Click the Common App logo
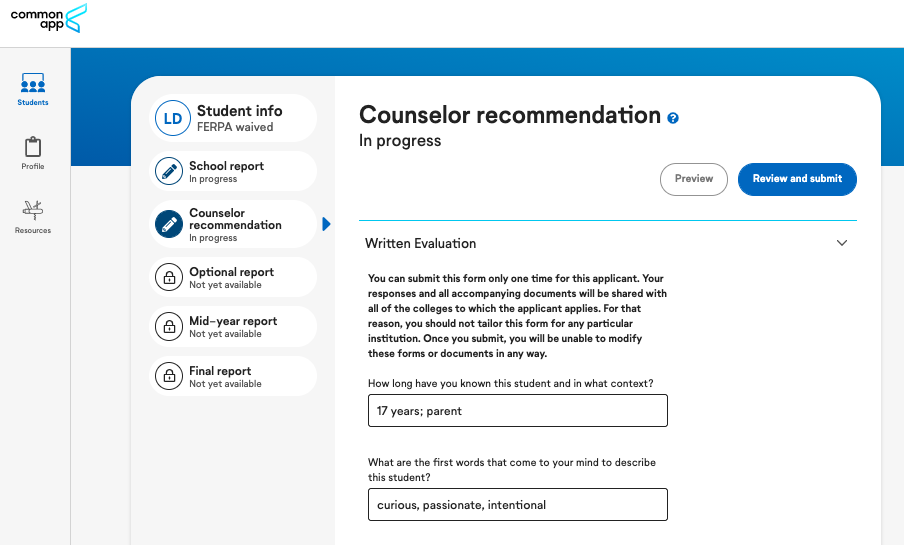 coord(49,18)
